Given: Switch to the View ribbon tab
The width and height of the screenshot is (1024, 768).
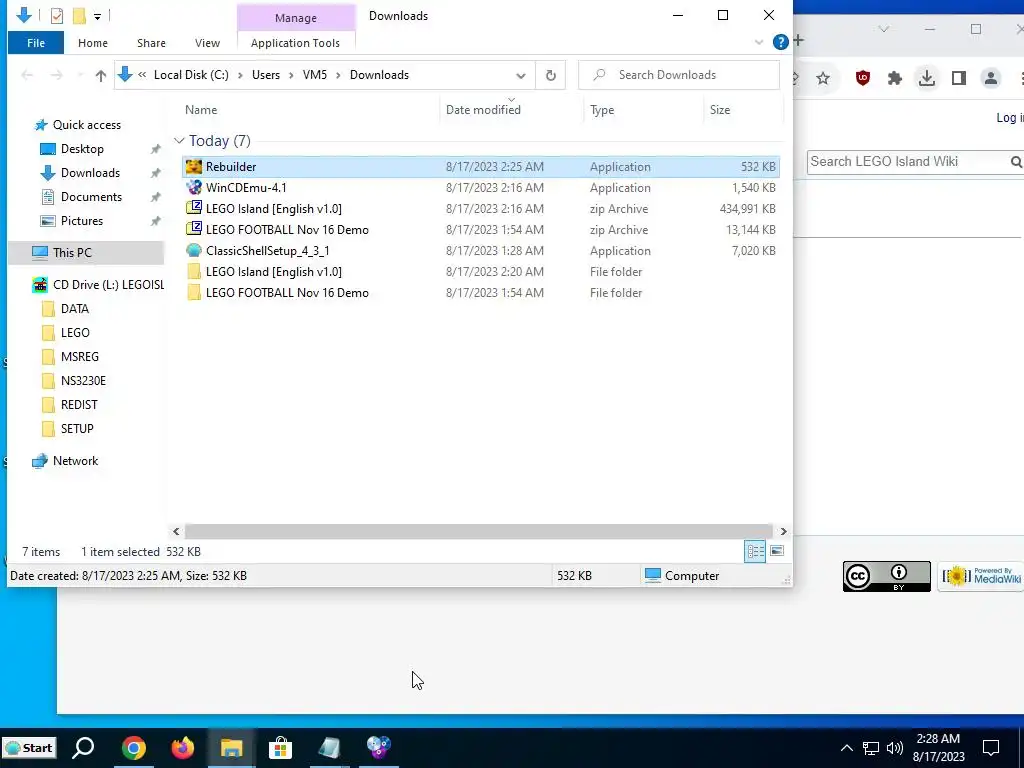Looking at the screenshot, I should tap(207, 43).
